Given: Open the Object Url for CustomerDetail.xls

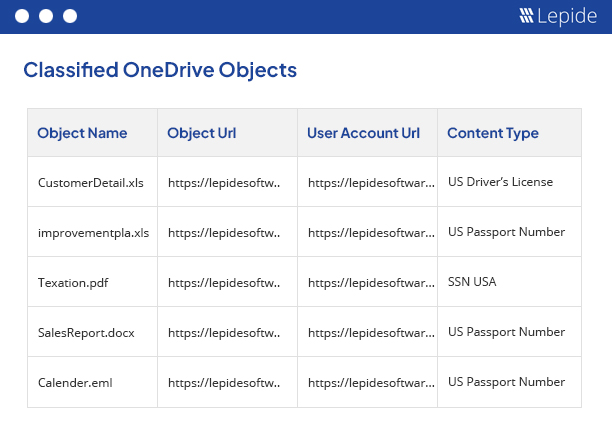Looking at the screenshot, I should tap(224, 183).
